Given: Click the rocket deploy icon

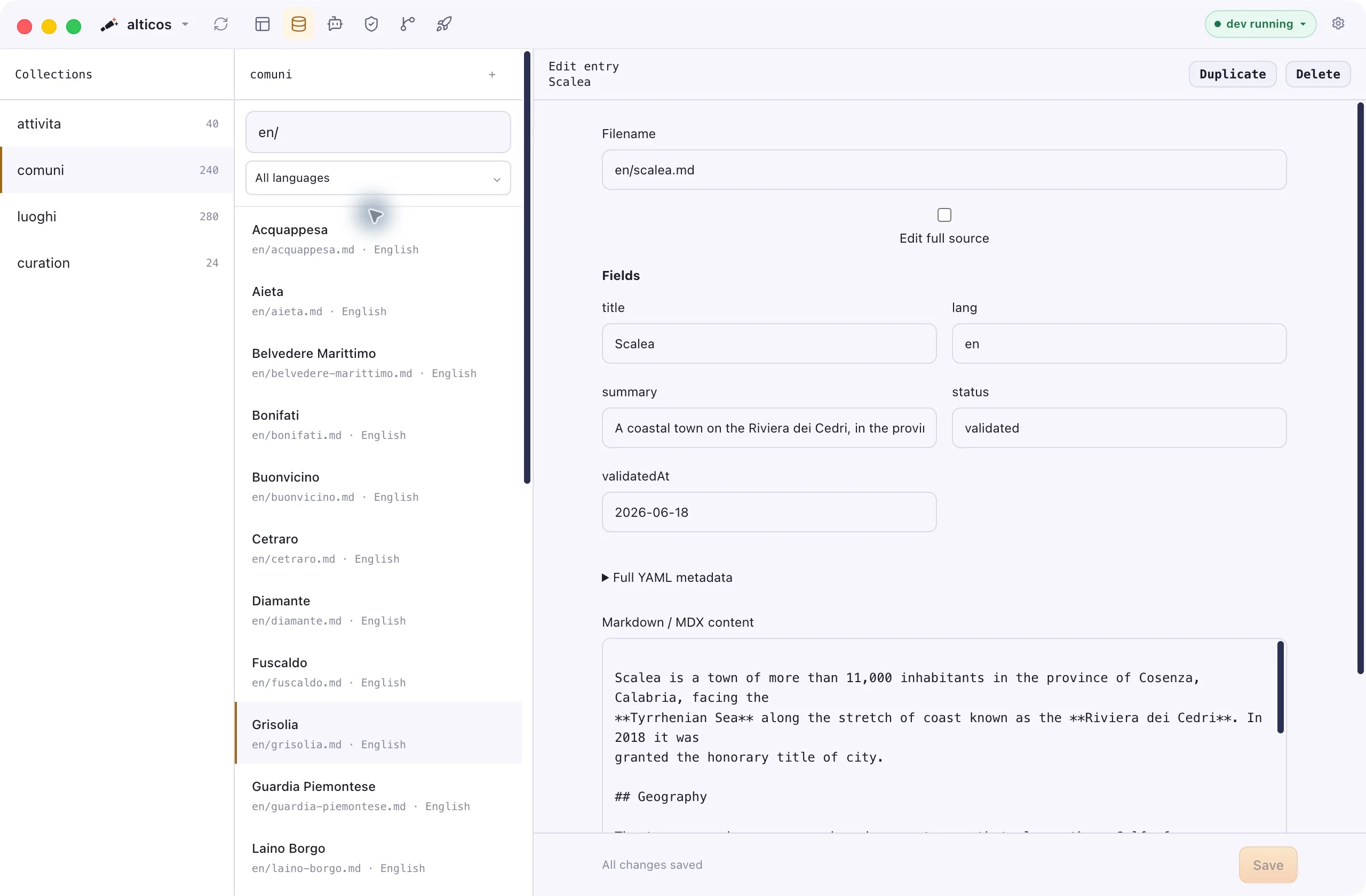Looking at the screenshot, I should pos(444,24).
